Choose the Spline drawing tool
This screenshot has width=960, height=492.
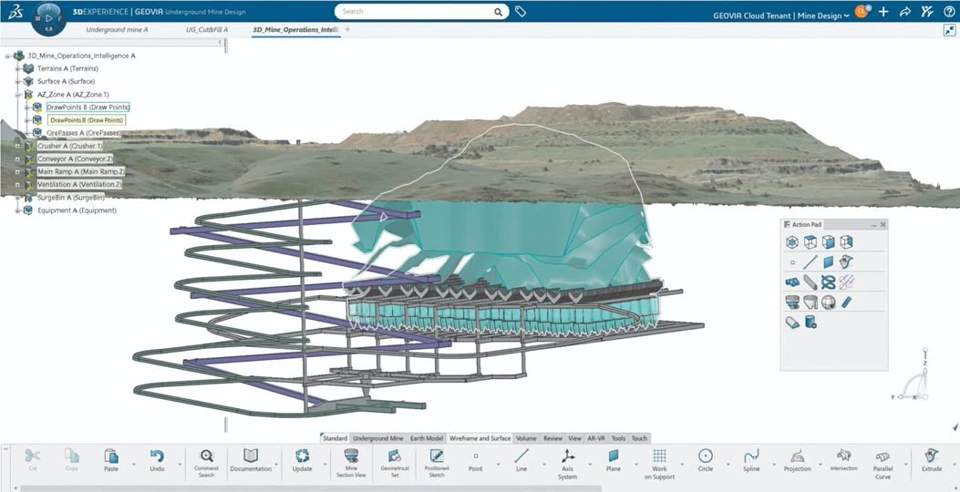pyautogui.click(x=751, y=460)
